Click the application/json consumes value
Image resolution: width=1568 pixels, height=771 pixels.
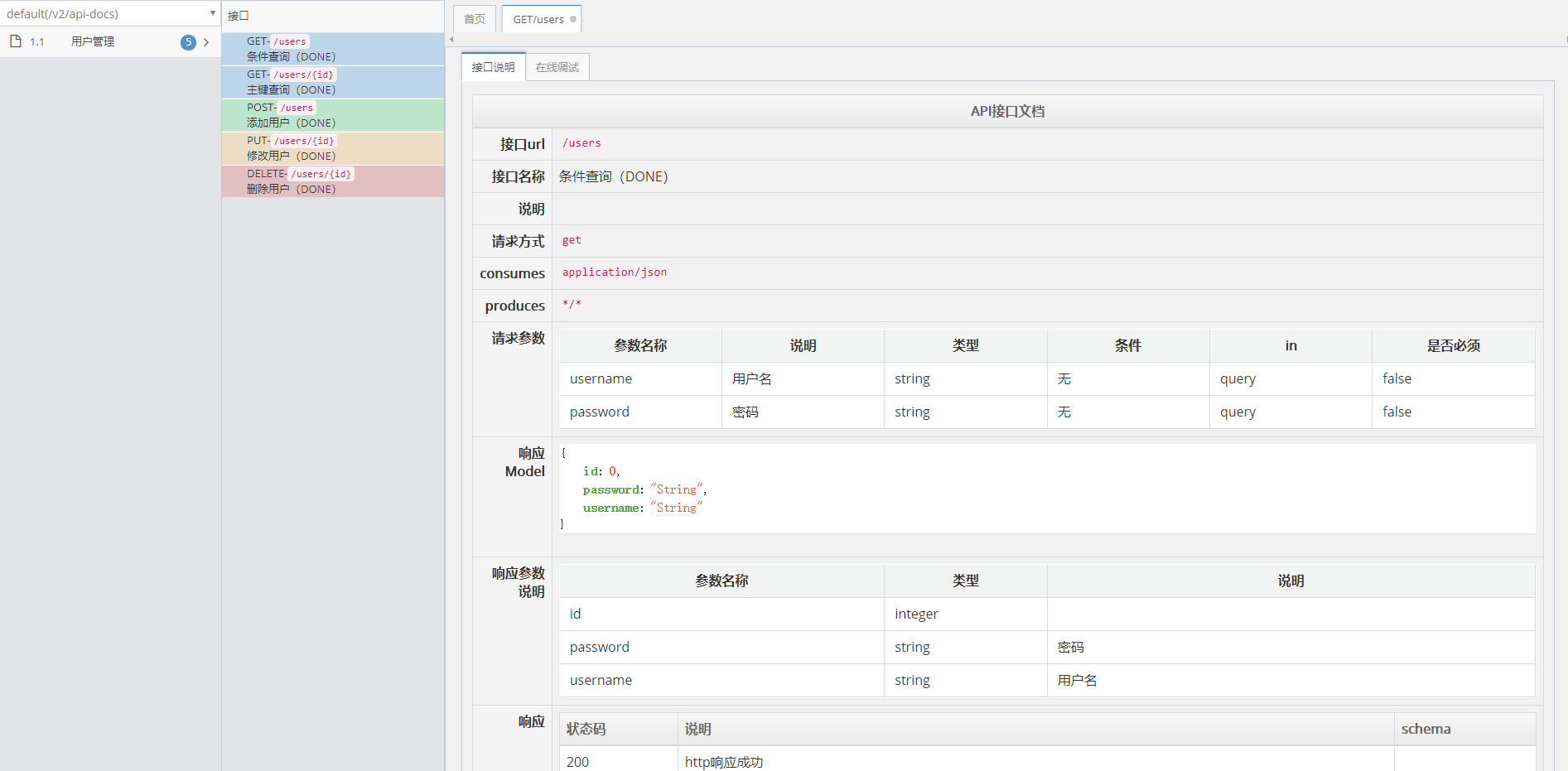614,272
